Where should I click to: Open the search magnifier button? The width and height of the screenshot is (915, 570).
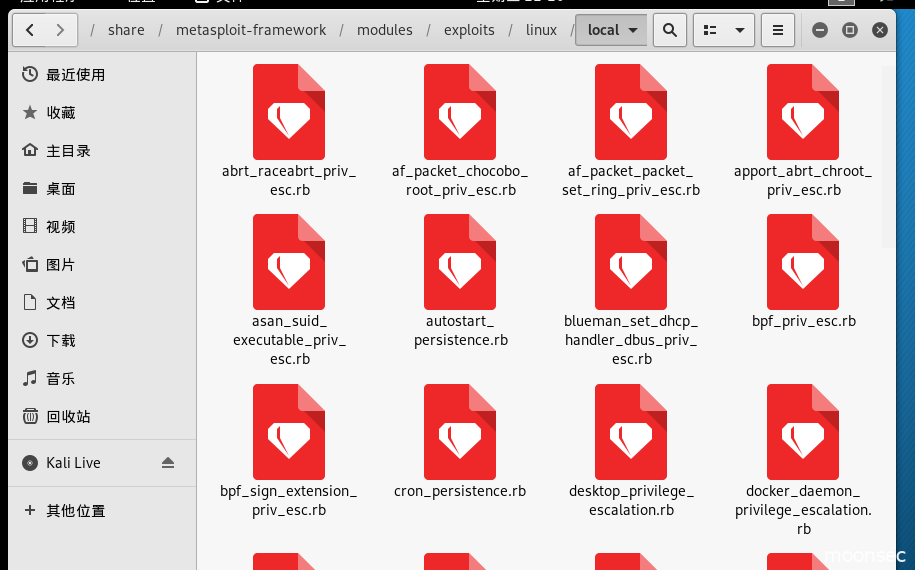tap(670, 30)
